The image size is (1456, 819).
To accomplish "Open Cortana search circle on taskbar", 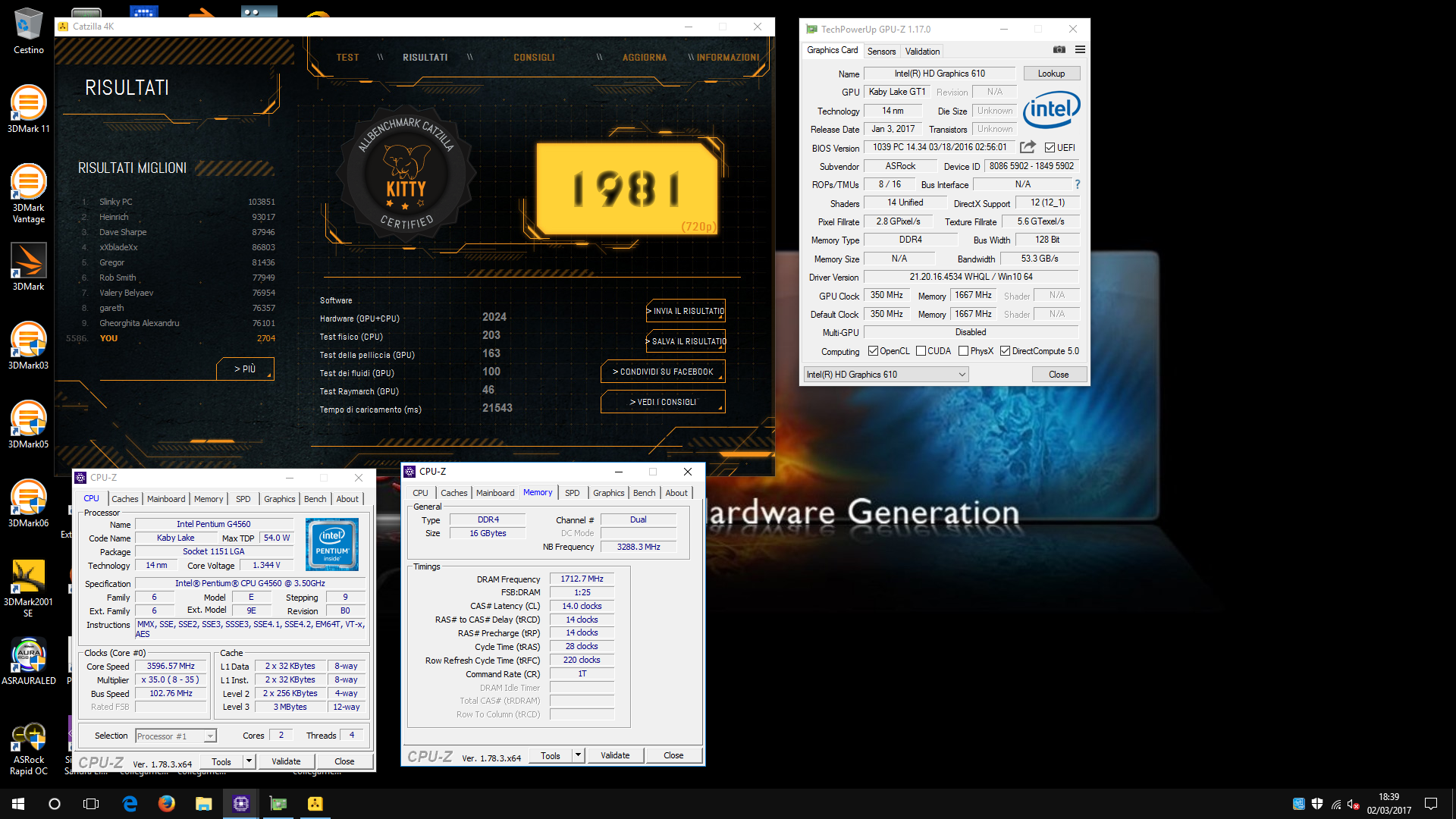I will (55, 804).
